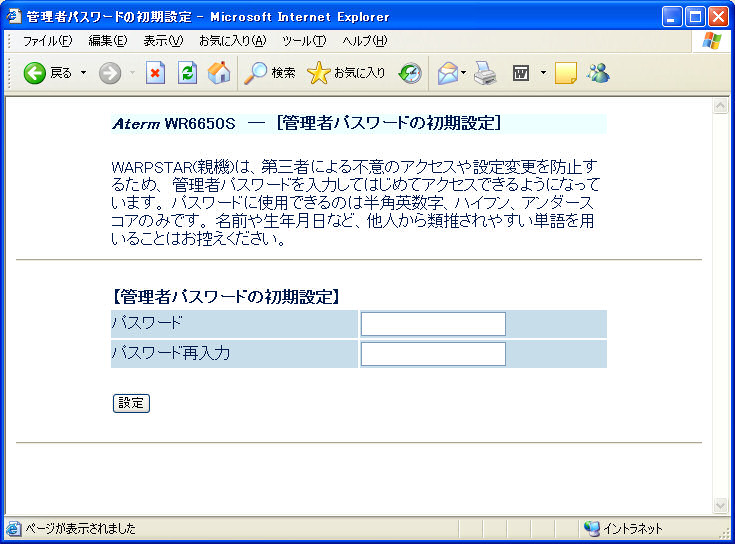Viewport: 735px width, 544px height.
Task: Click the yellow Discuss note icon
Action: [566, 73]
